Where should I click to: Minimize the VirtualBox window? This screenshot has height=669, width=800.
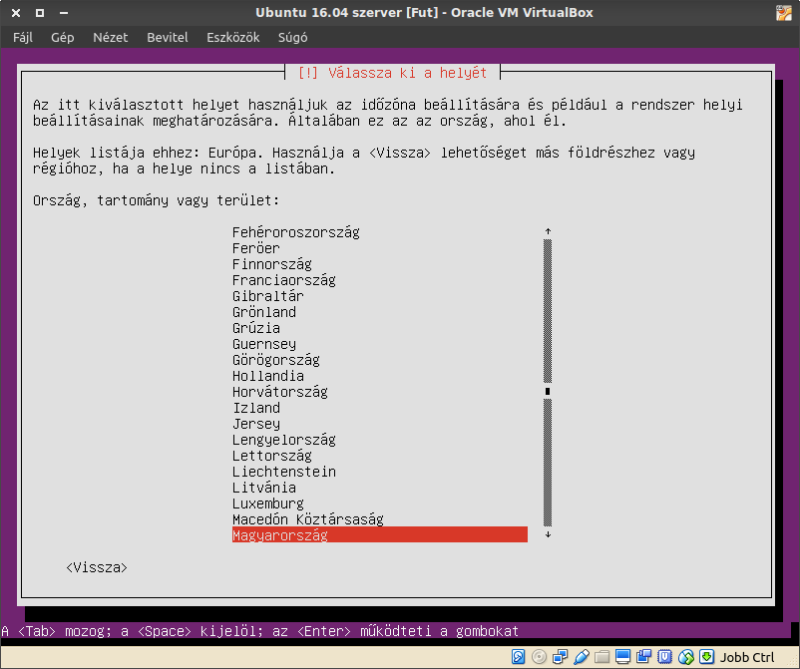coord(64,13)
